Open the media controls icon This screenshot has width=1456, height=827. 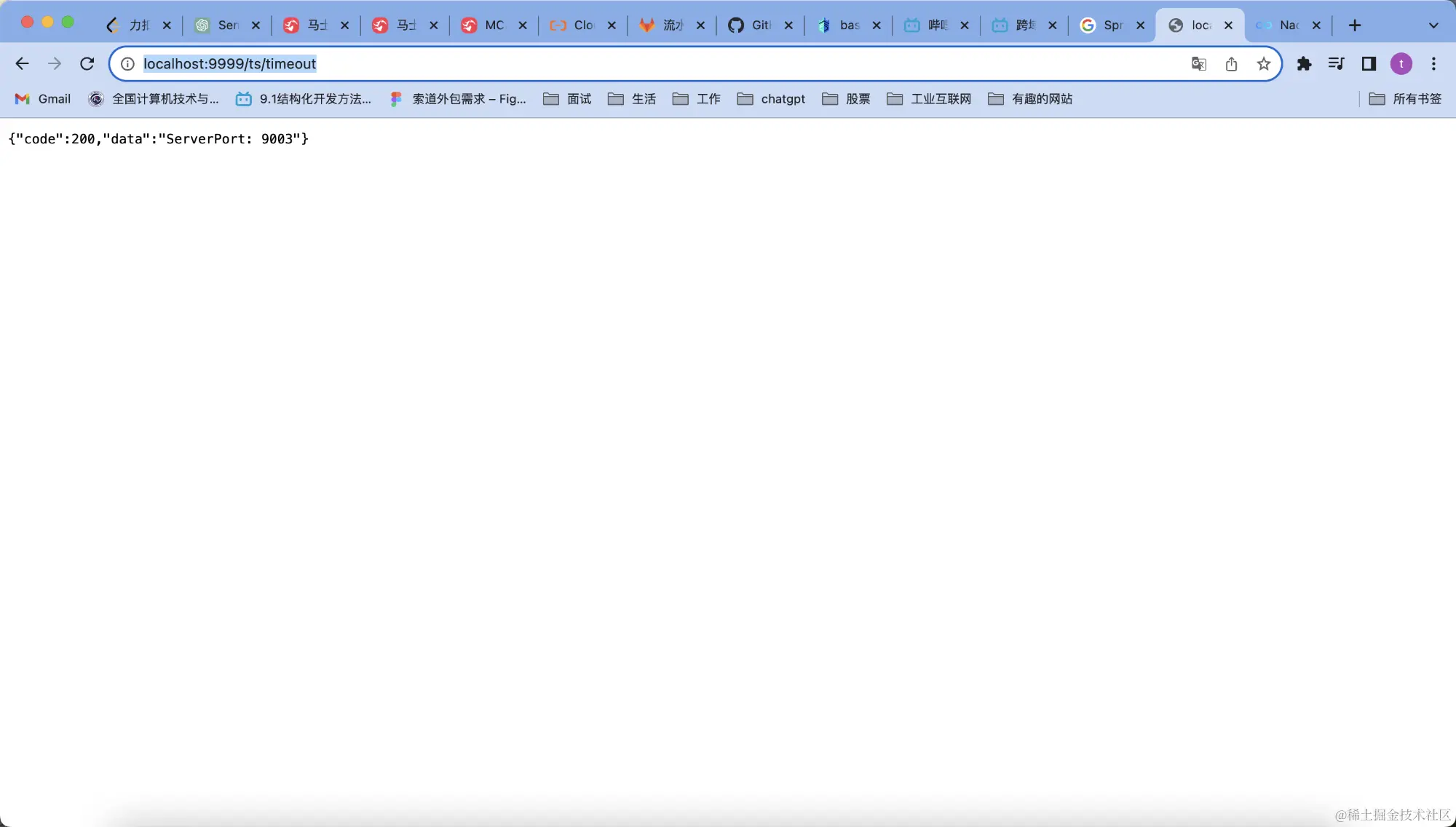[1336, 64]
